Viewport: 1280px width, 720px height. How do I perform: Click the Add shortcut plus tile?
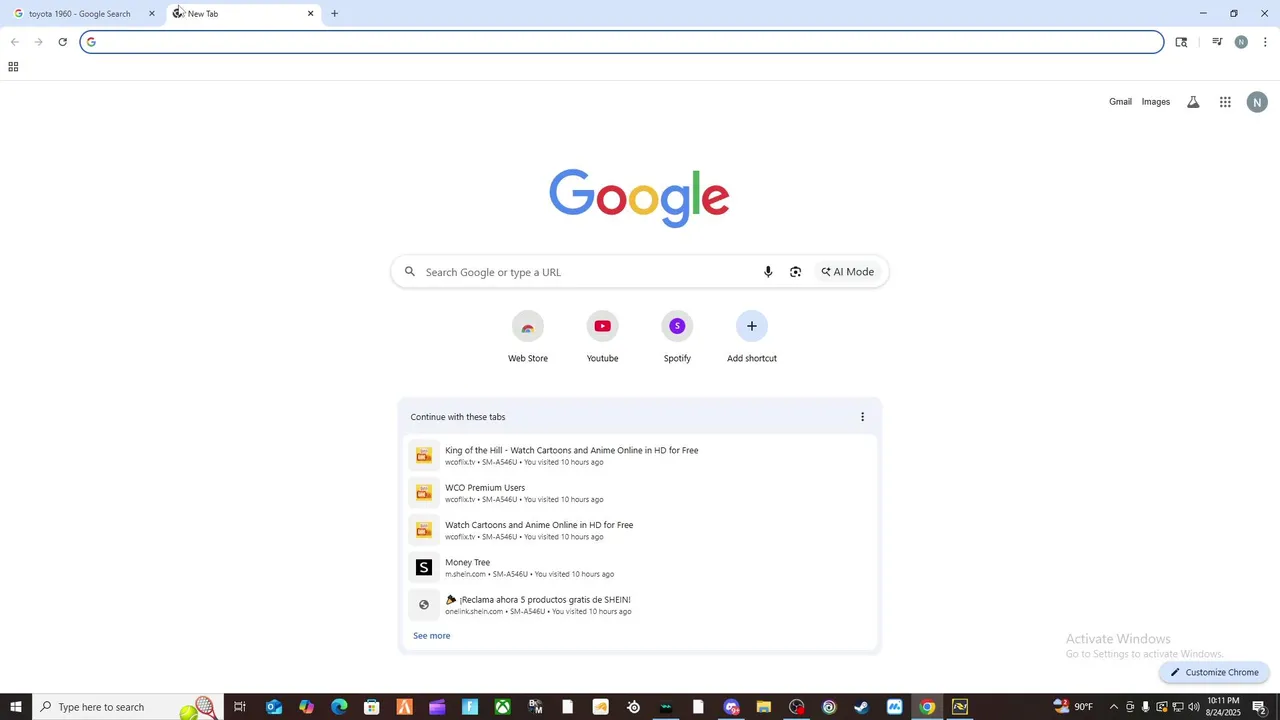752,337
